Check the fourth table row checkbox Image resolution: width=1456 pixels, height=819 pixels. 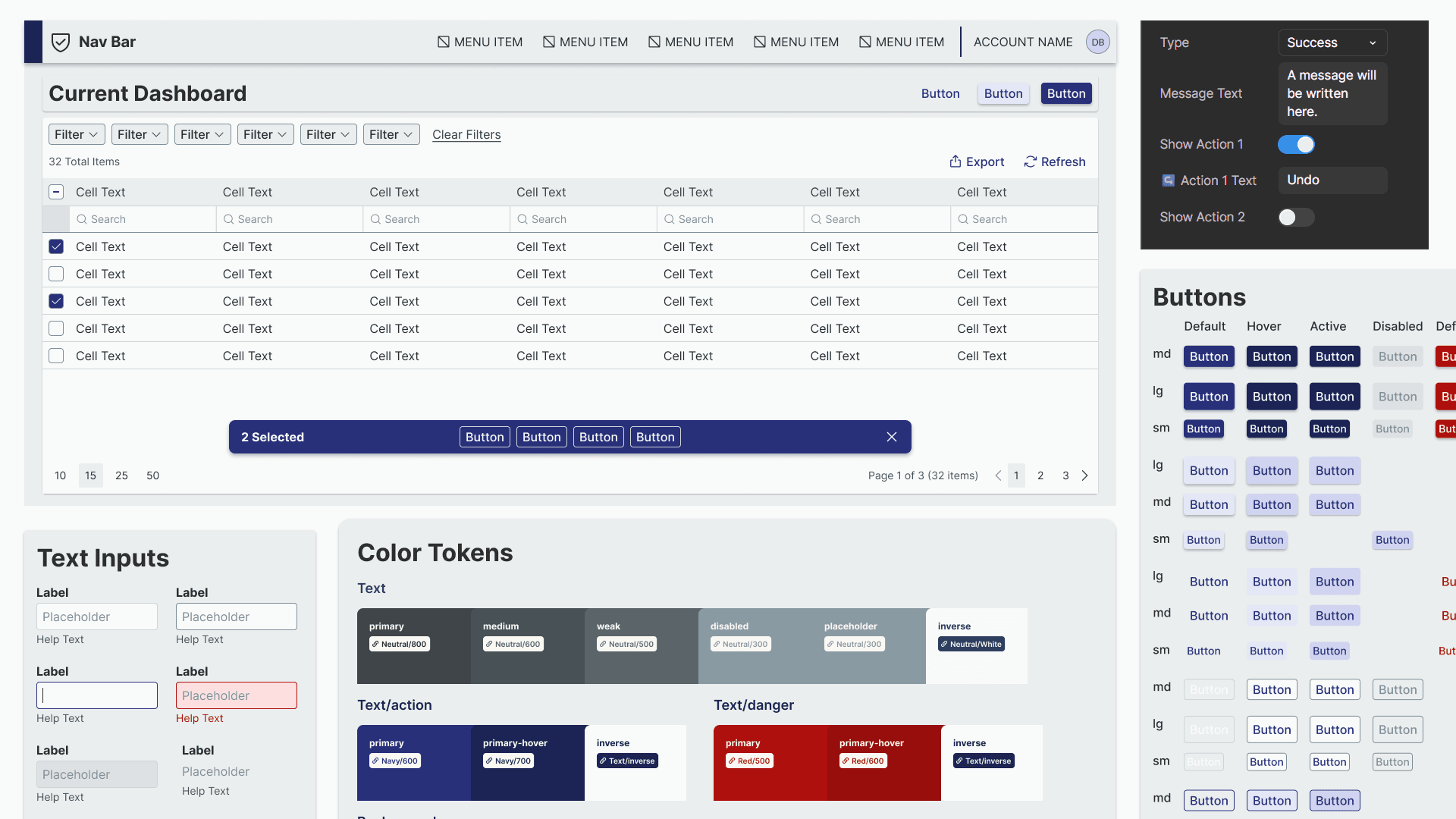56,328
